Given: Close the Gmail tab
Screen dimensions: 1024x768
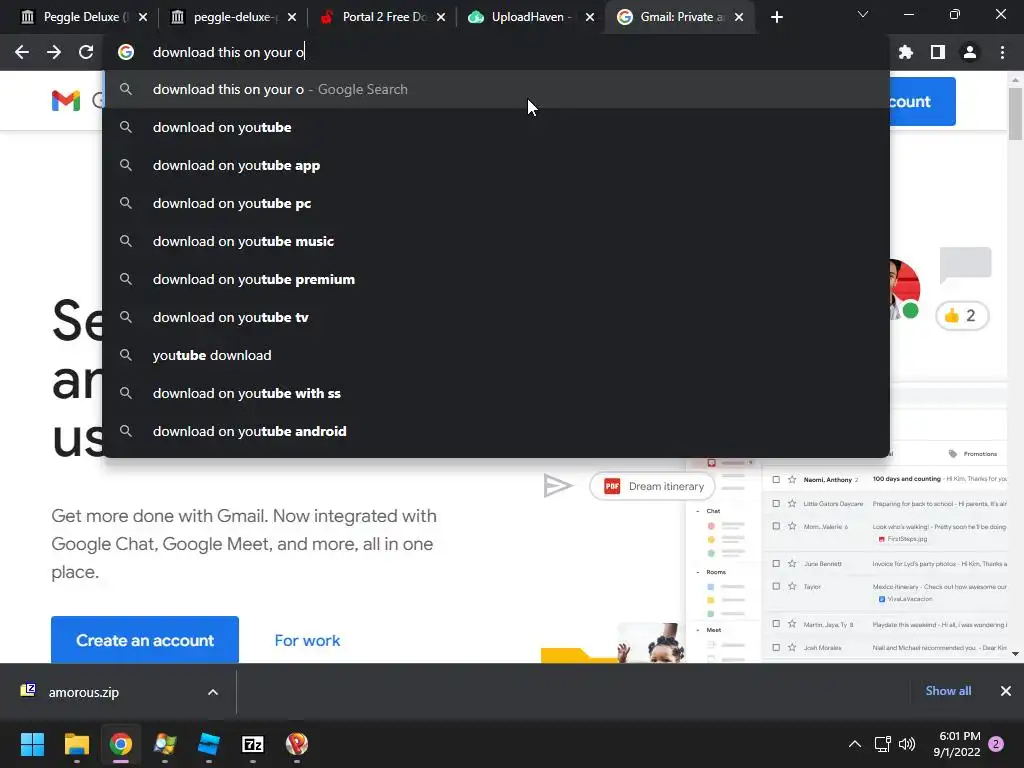Looking at the screenshot, I should (739, 17).
